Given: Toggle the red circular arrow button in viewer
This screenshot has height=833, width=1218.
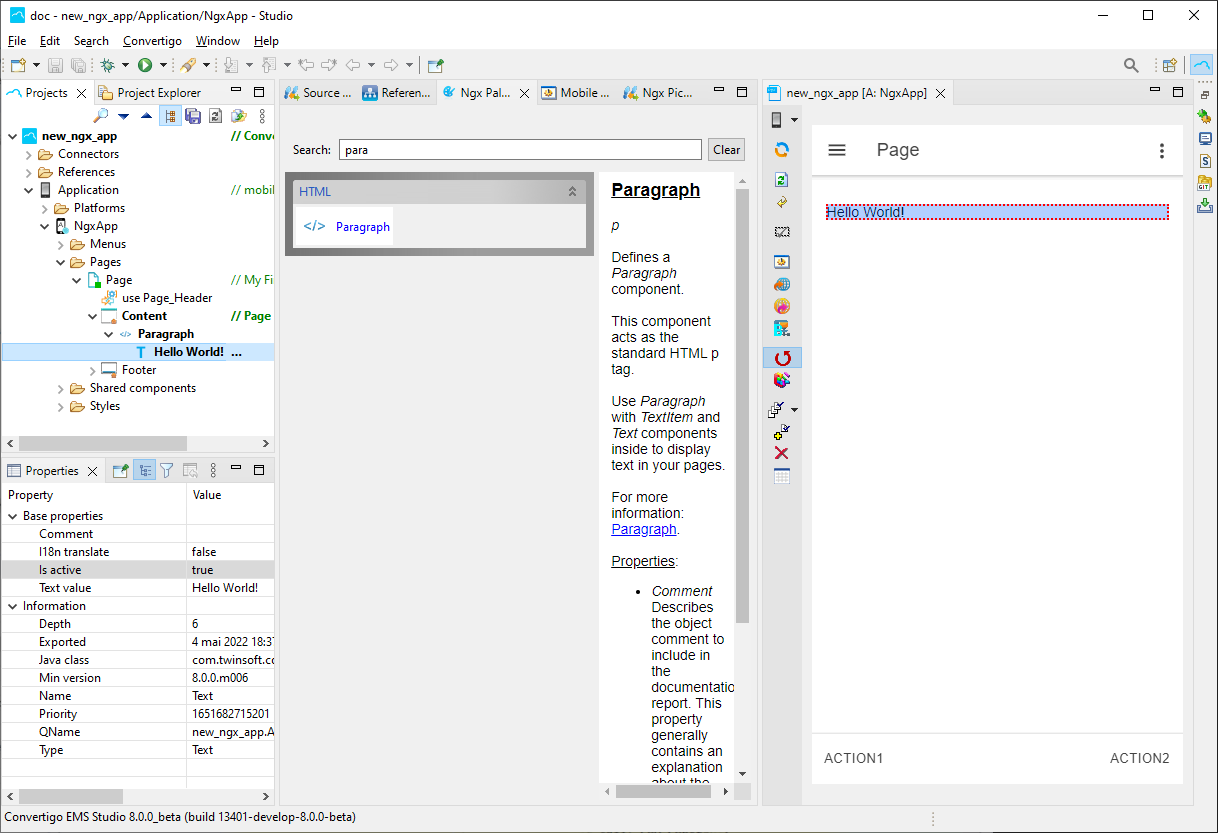Looking at the screenshot, I should click(782, 358).
